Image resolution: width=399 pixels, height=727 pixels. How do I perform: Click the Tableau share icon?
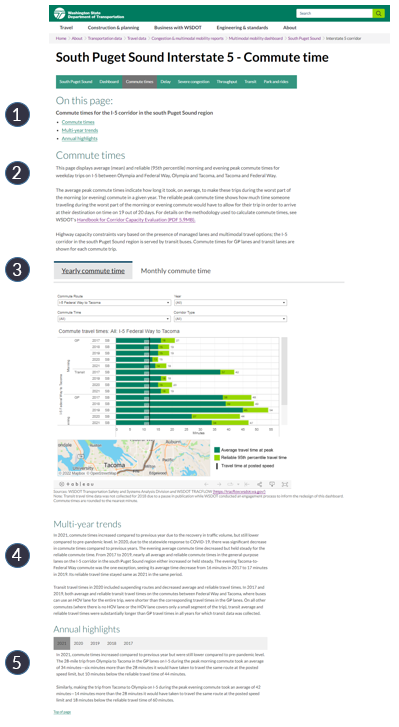(259, 485)
